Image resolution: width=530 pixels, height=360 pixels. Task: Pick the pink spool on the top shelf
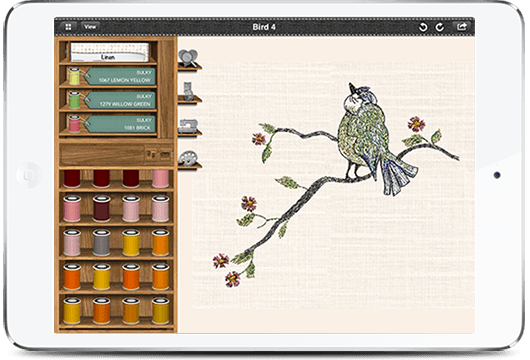[160, 179]
